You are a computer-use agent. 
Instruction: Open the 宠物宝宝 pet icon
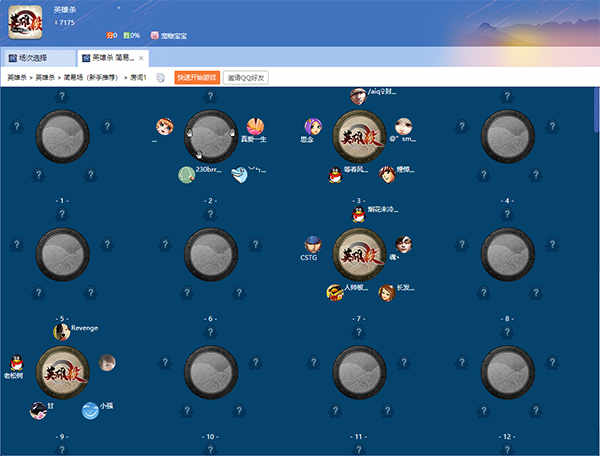pos(155,36)
